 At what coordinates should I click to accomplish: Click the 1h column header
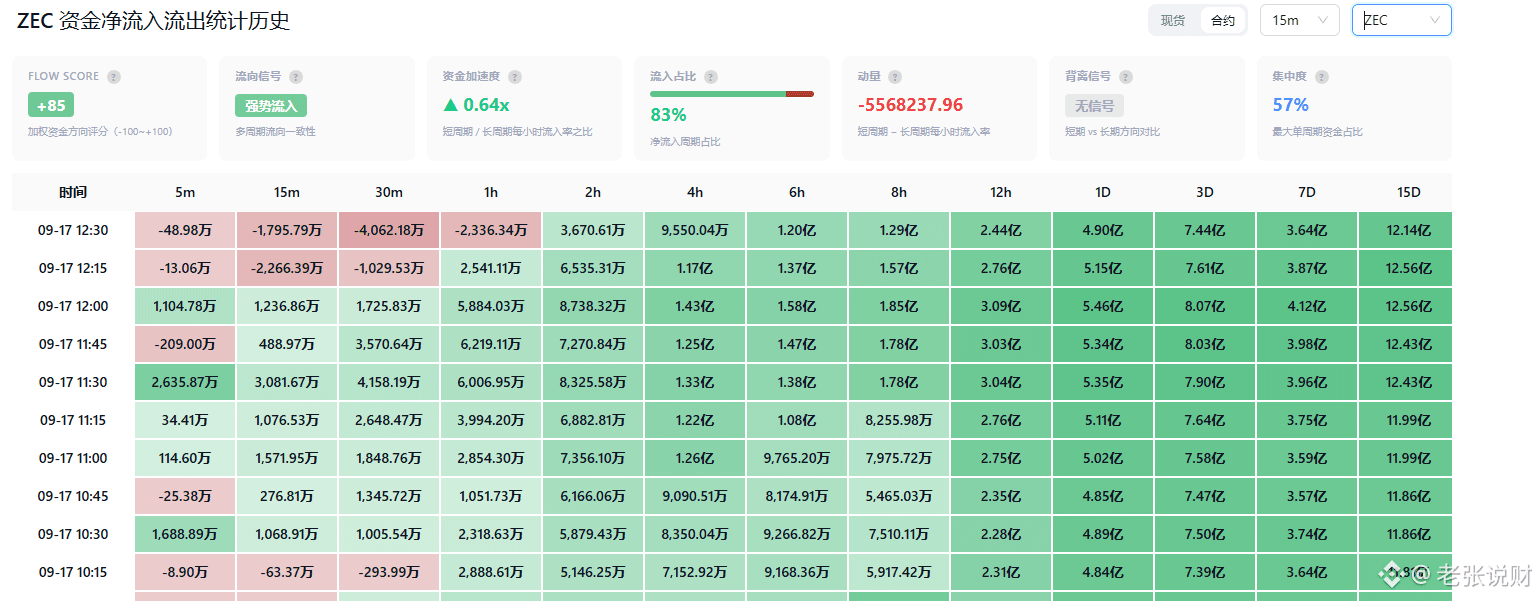coord(491,192)
